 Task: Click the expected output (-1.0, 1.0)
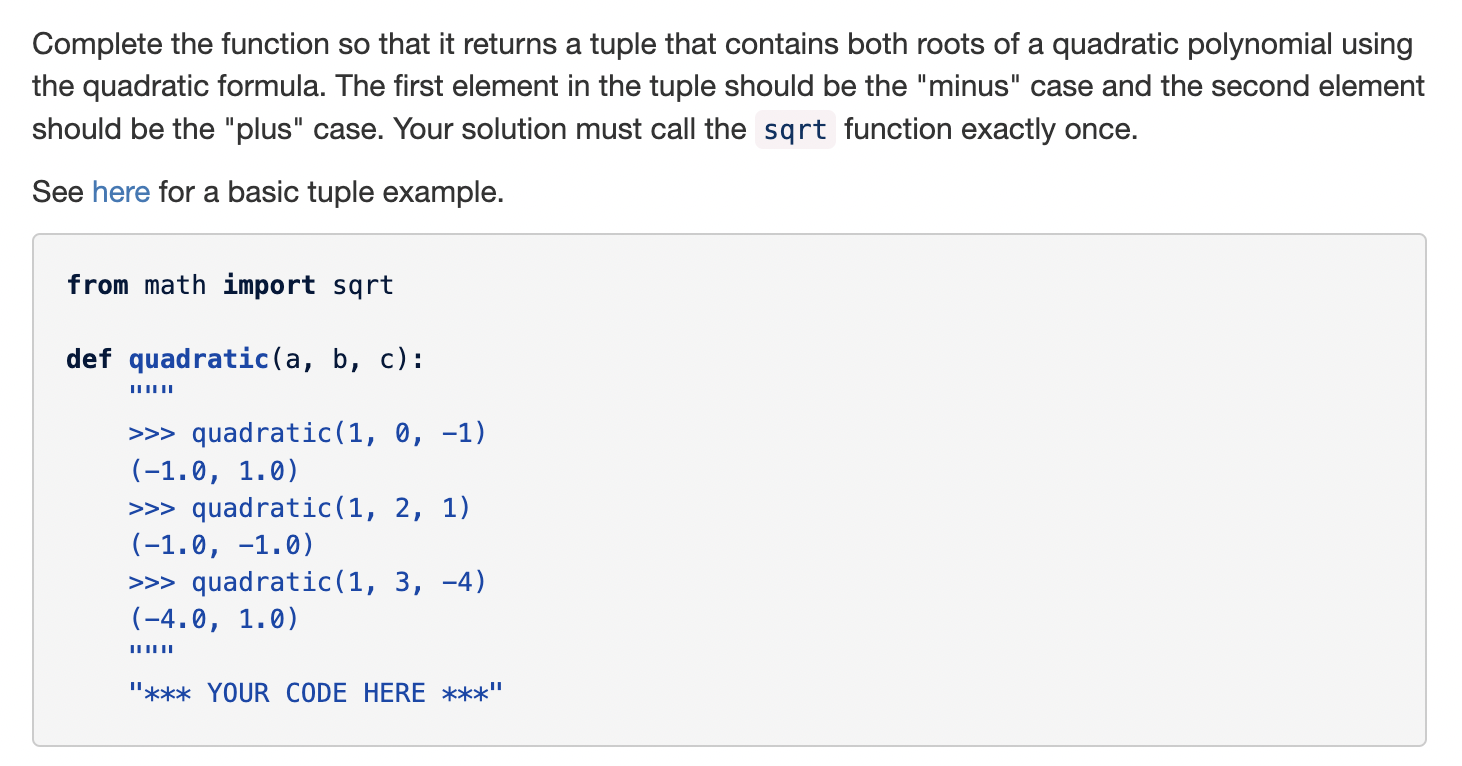[x=214, y=471]
